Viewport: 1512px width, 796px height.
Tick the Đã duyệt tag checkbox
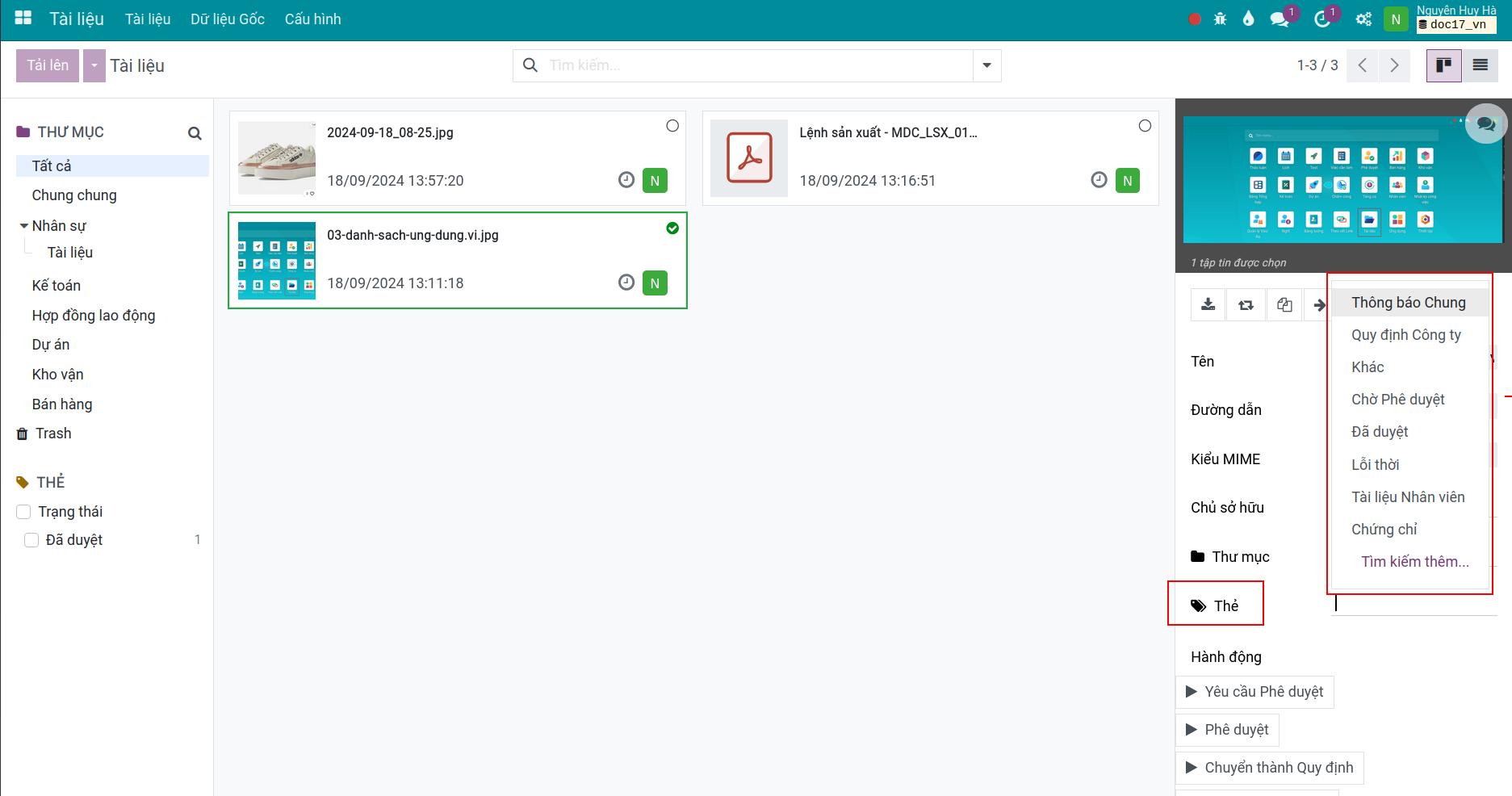pos(31,540)
